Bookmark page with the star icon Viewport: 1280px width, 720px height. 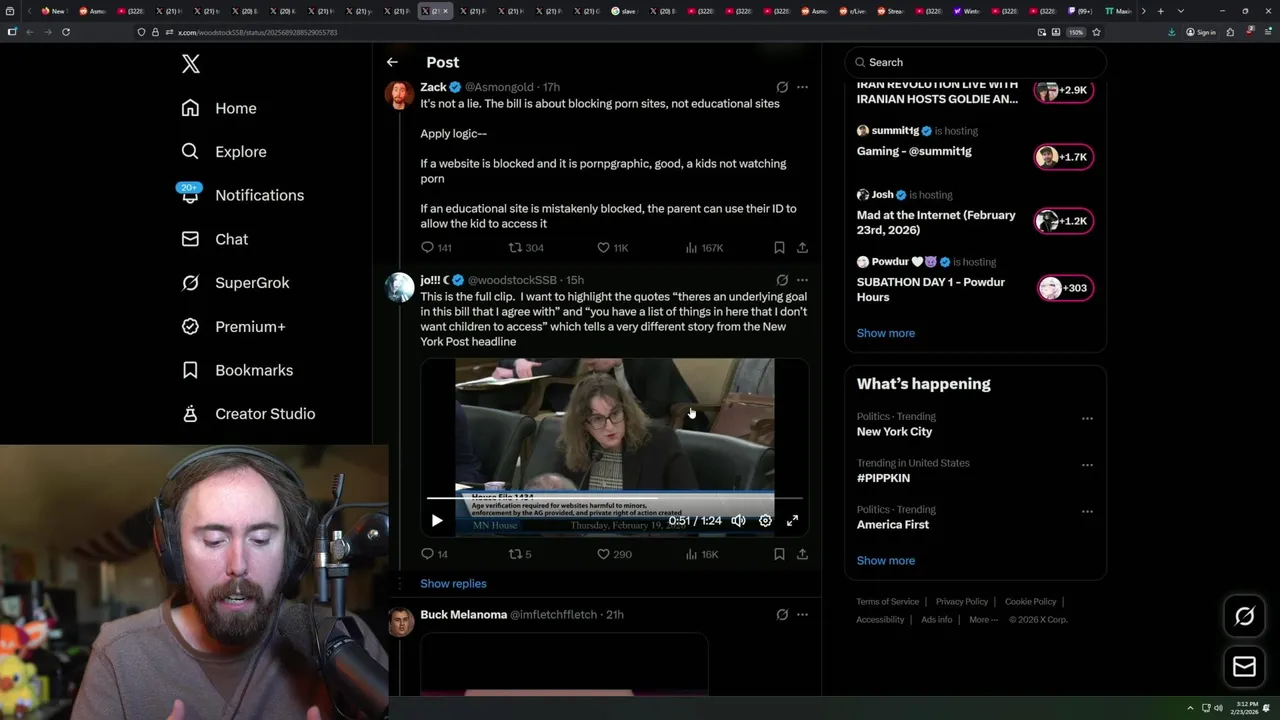[1096, 32]
